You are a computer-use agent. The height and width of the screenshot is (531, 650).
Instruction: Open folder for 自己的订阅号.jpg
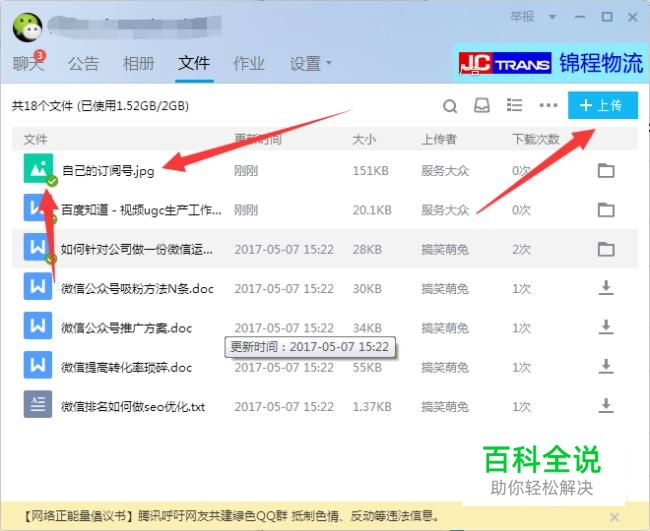point(606,170)
